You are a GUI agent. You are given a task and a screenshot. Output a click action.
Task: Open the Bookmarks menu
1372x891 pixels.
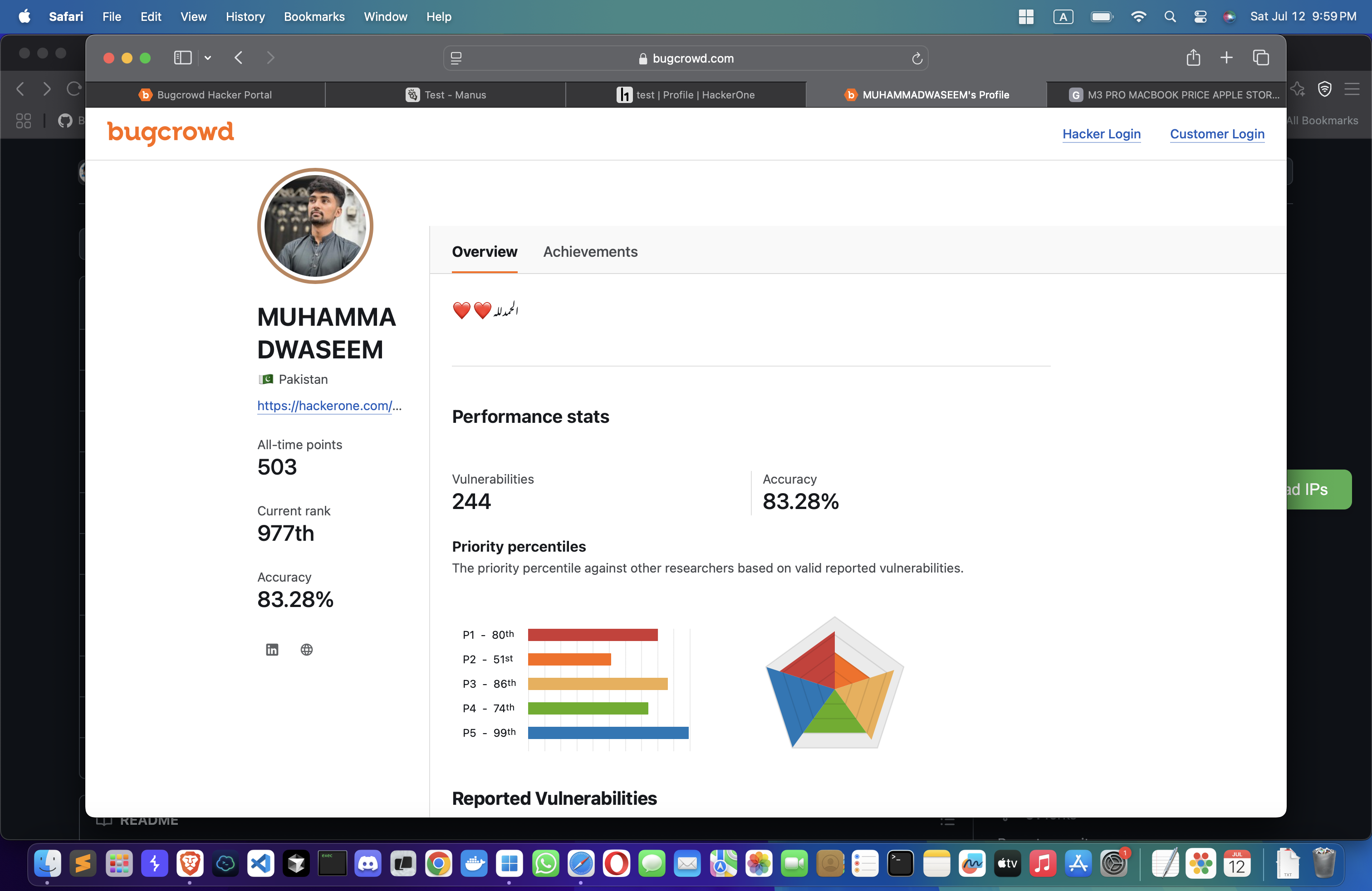pyautogui.click(x=314, y=17)
